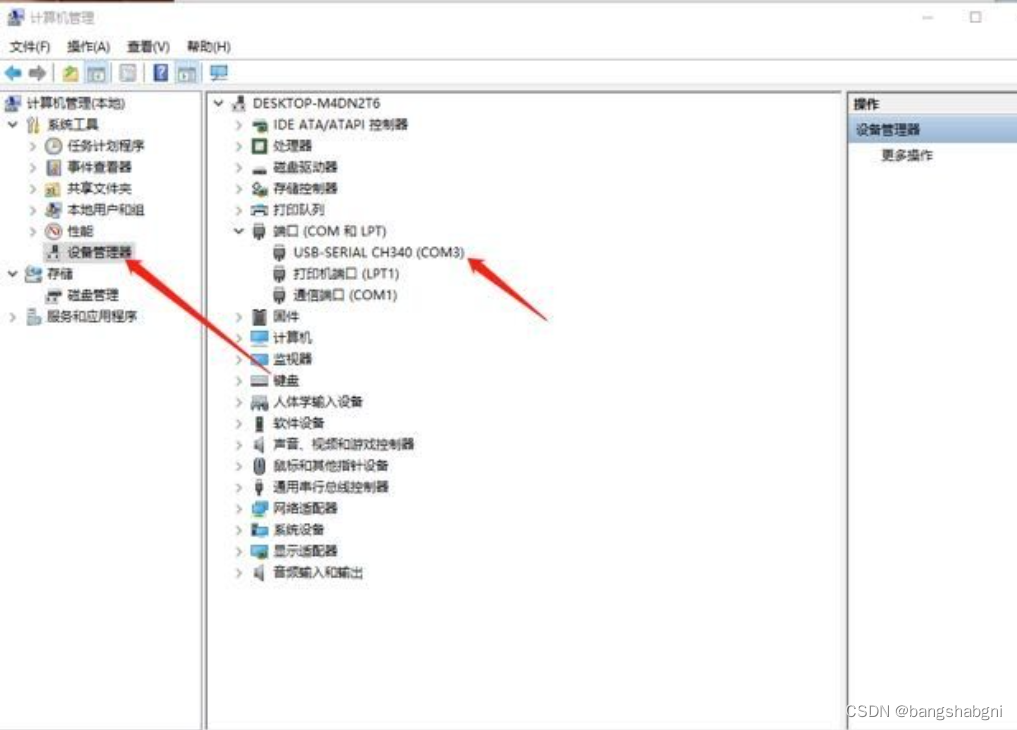Click the 共享文件夹 icon
Image resolution: width=1017 pixels, height=730 pixels.
tap(53, 189)
